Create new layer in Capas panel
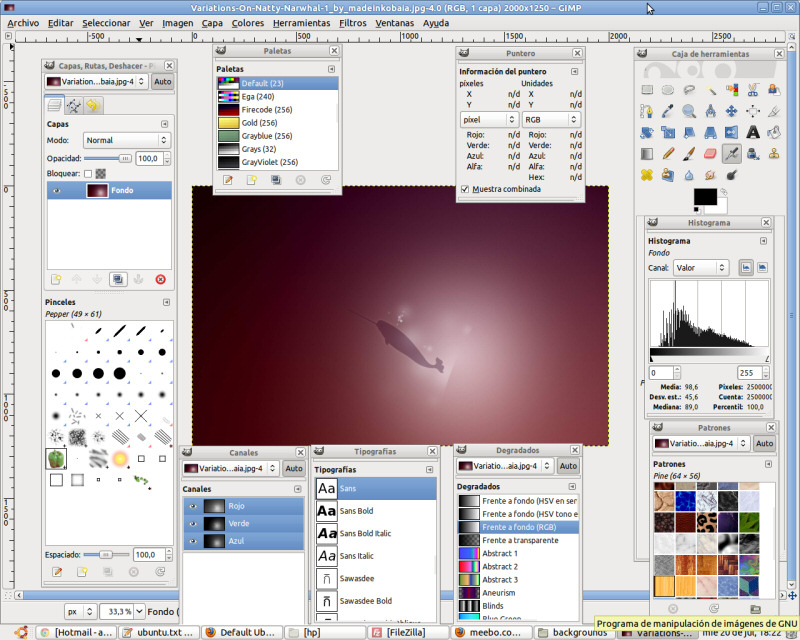Image resolution: width=800 pixels, height=640 pixels. pyautogui.click(x=56, y=279)
